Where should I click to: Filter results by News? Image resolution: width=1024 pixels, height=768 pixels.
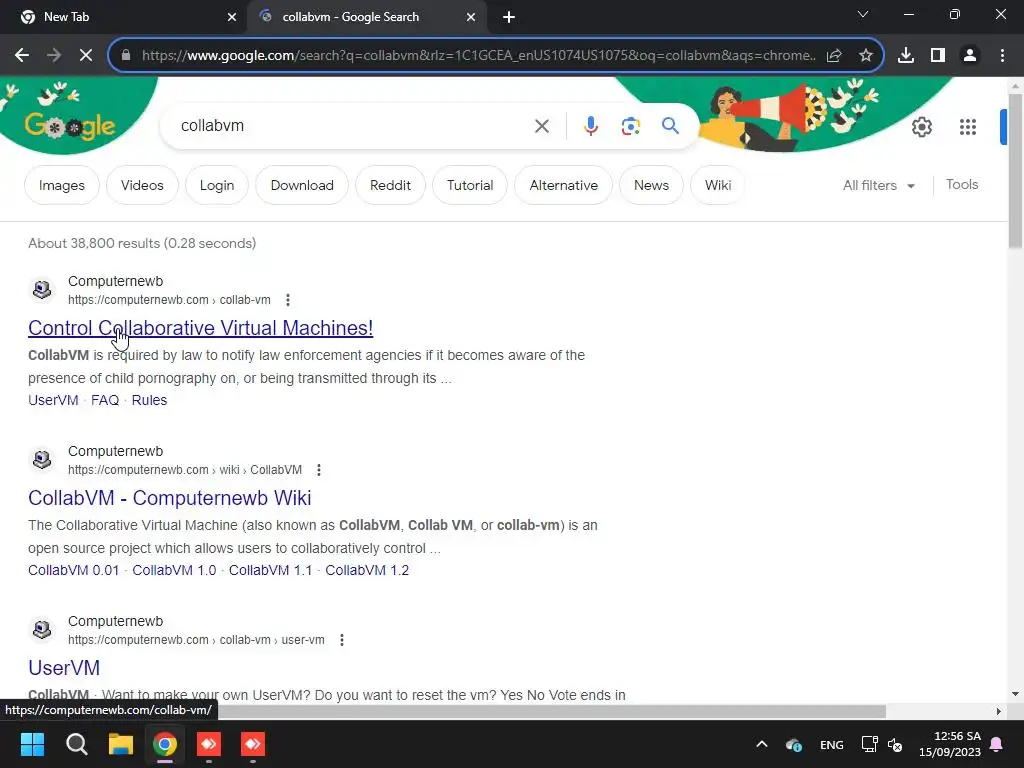coord(651,185)
